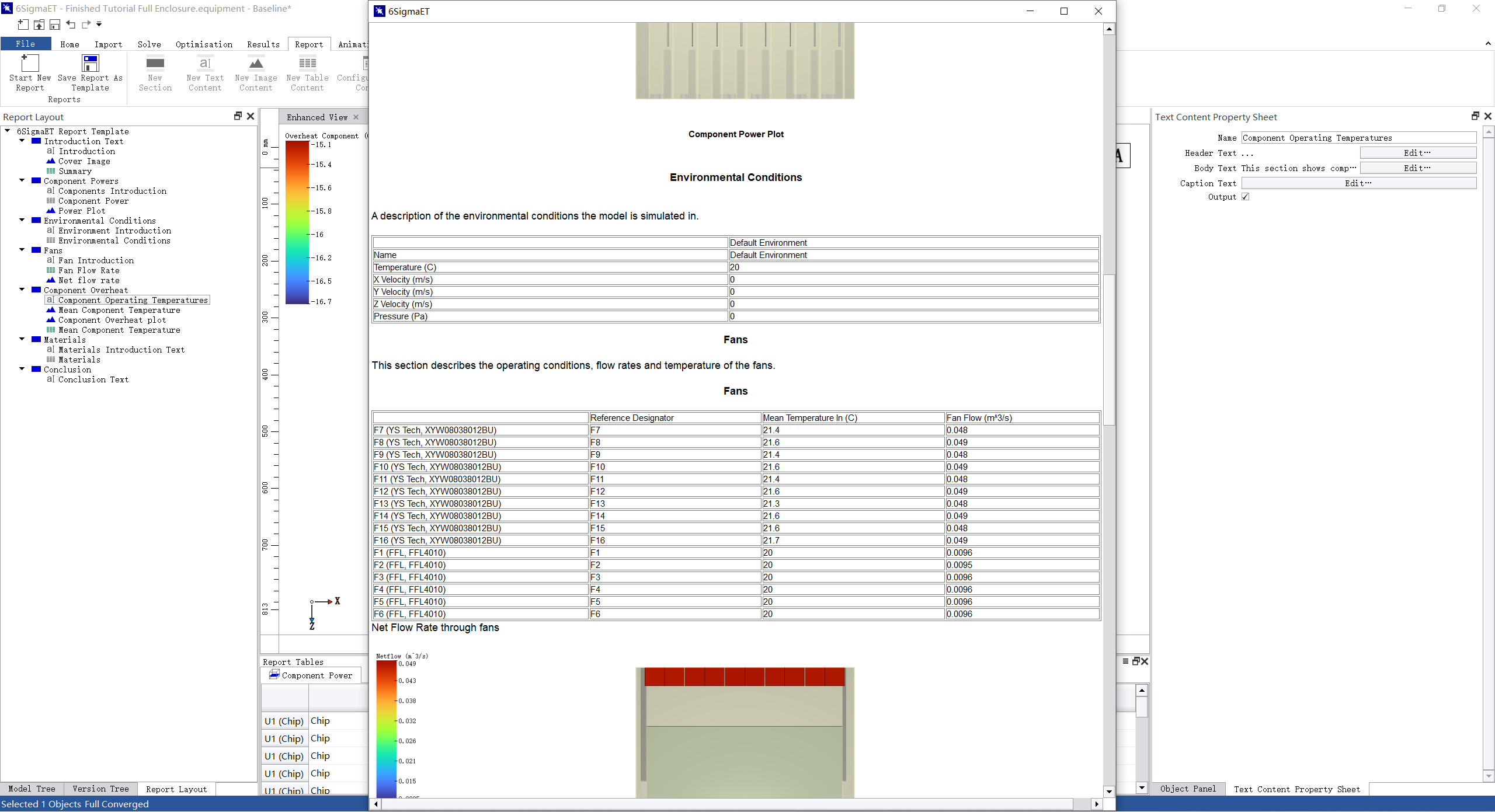
Task: Collapse the Fans section in report tree
Action: [22, 250]
